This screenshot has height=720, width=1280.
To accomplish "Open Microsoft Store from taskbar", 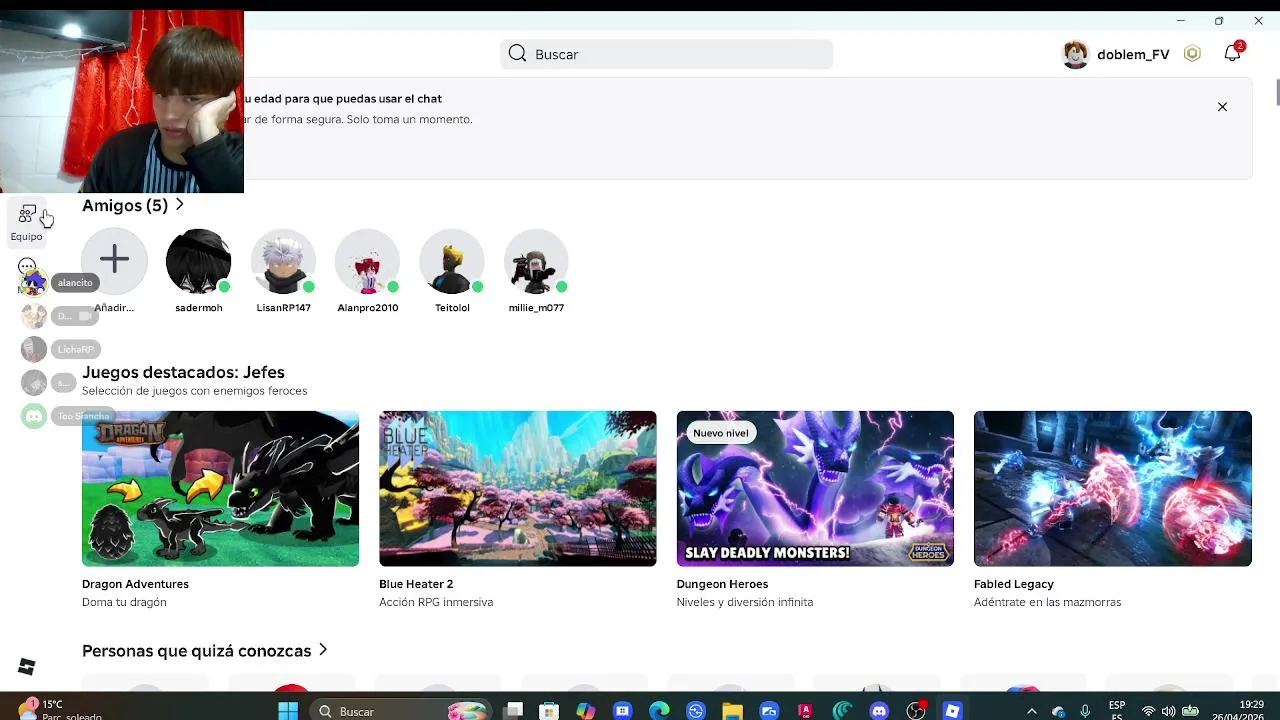I will point(549,711).
